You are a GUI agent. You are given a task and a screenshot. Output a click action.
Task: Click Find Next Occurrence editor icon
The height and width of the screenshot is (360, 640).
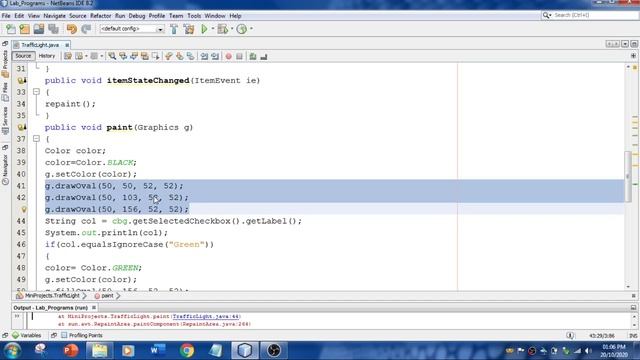click(x=134, y=56)
